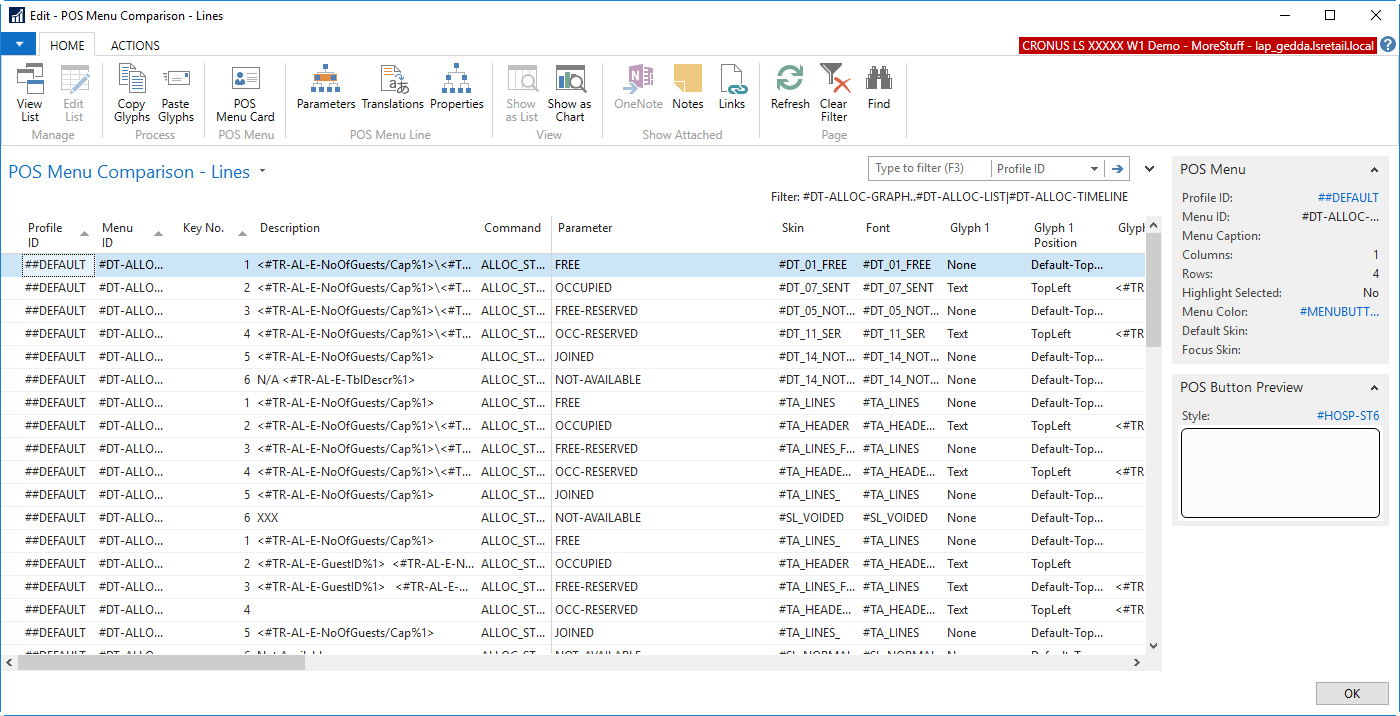Image resolution: width=1400 pixels, height=716 pixels.
Task: Select the HOME ribbon tab
Action: (67, 45)
